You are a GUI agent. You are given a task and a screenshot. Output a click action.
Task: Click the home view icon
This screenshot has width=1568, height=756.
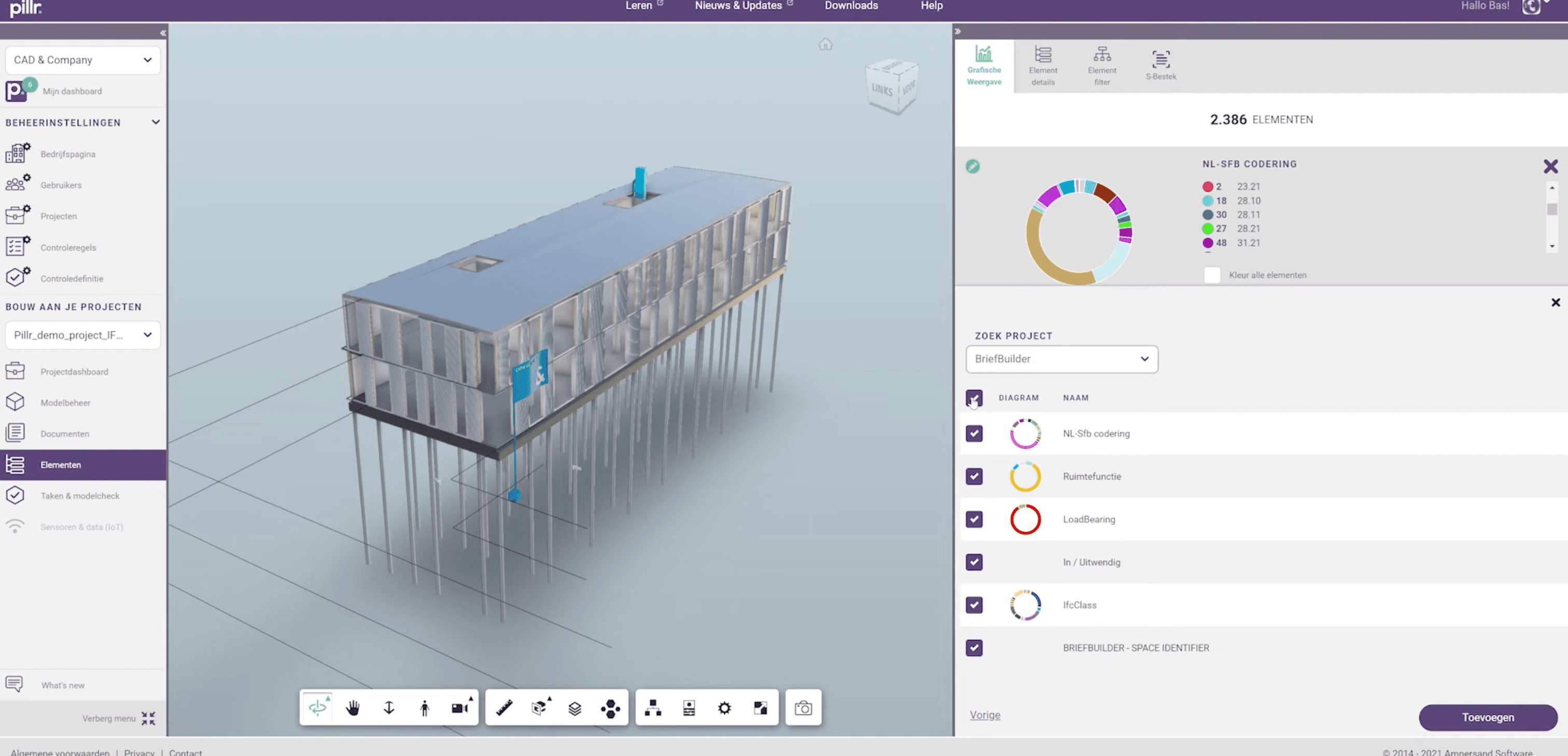825,45
